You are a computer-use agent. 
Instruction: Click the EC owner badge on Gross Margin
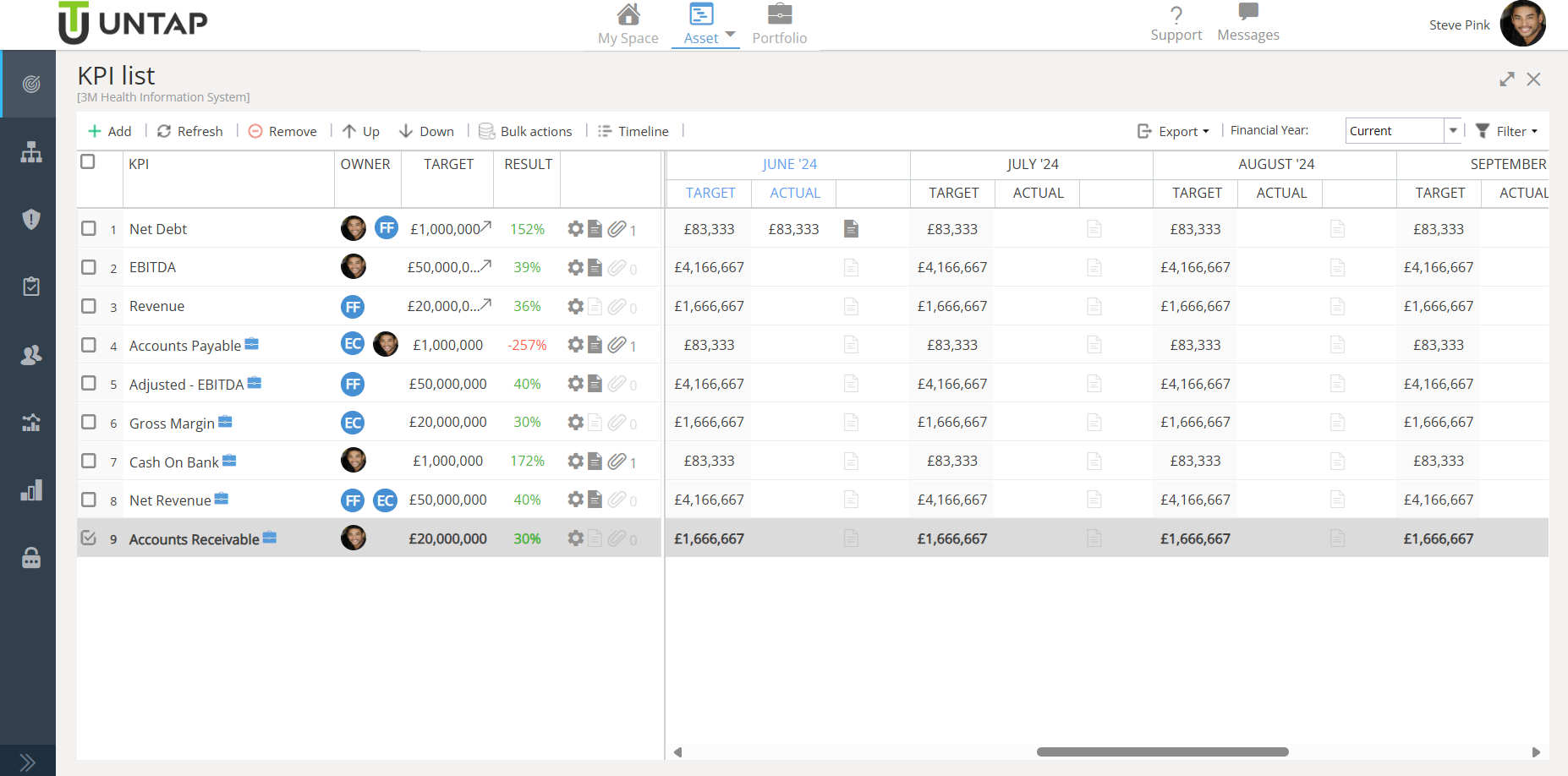(353, 423)
